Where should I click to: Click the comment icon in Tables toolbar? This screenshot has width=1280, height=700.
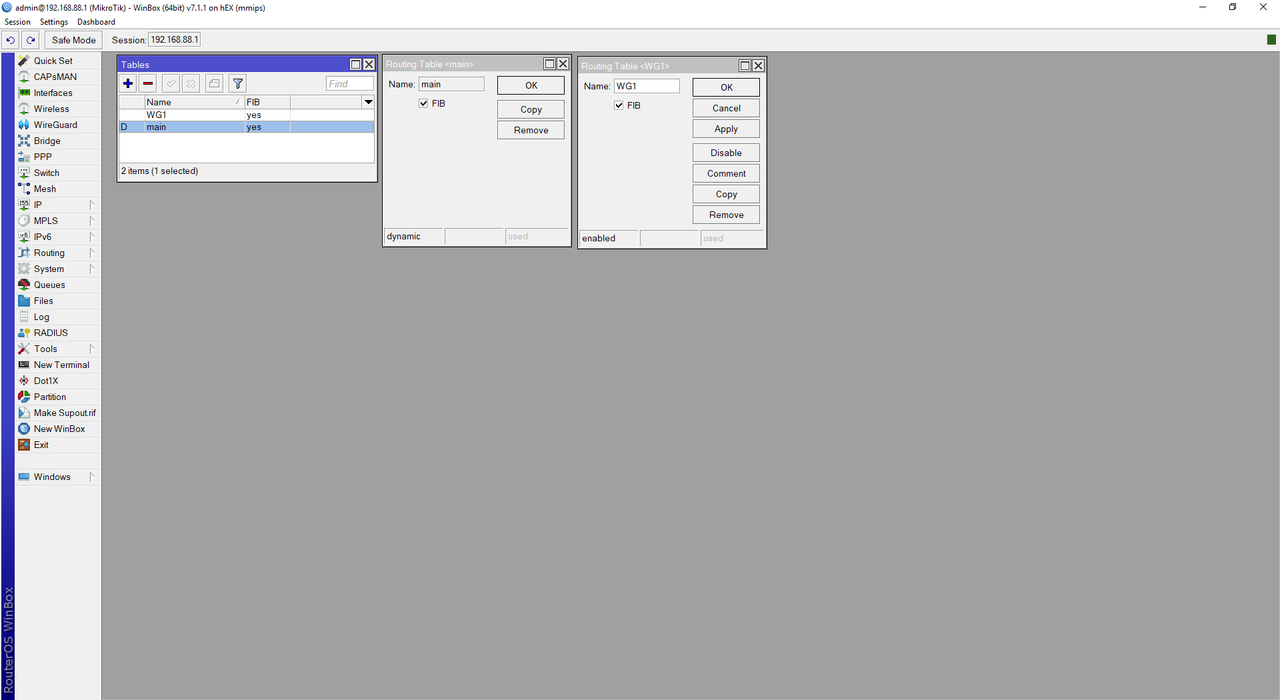tap(214, 84)
